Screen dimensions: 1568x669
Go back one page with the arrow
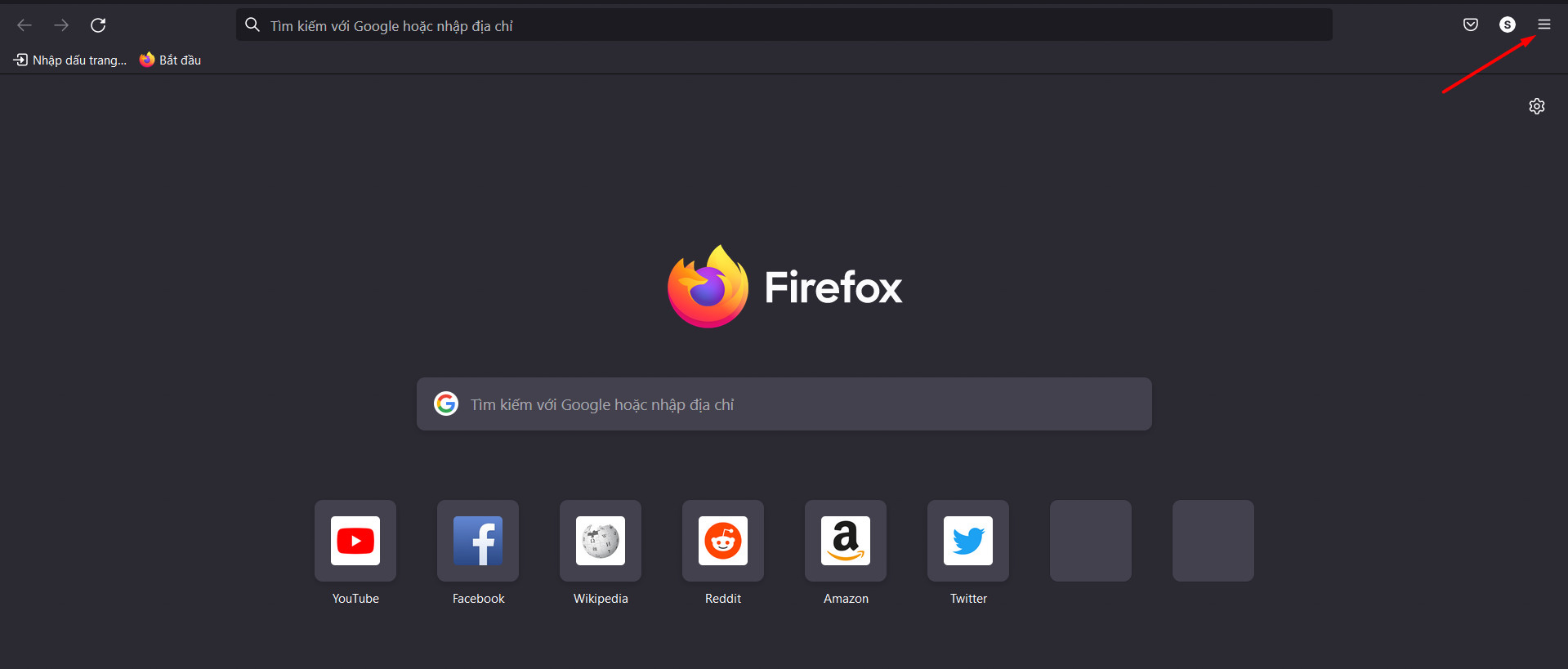25,25
